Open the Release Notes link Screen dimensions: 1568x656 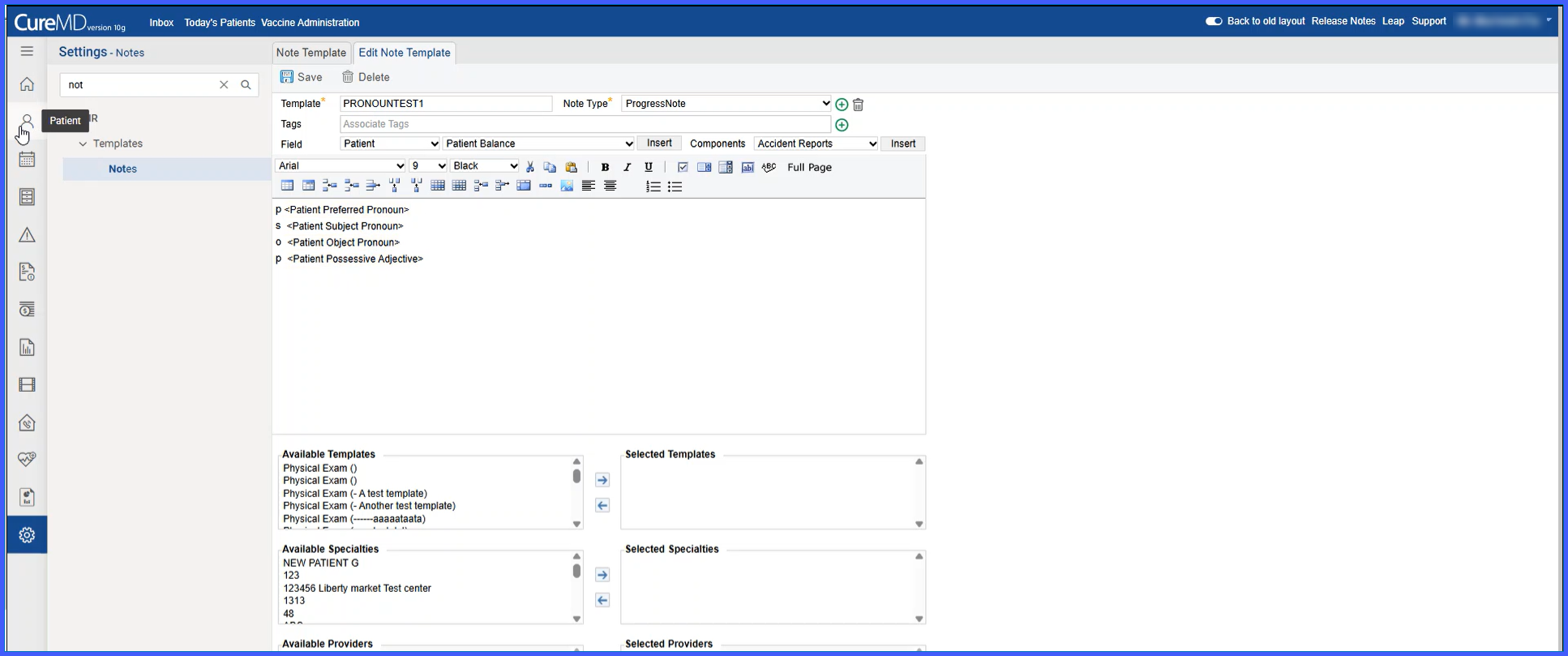pos(1343,21)
